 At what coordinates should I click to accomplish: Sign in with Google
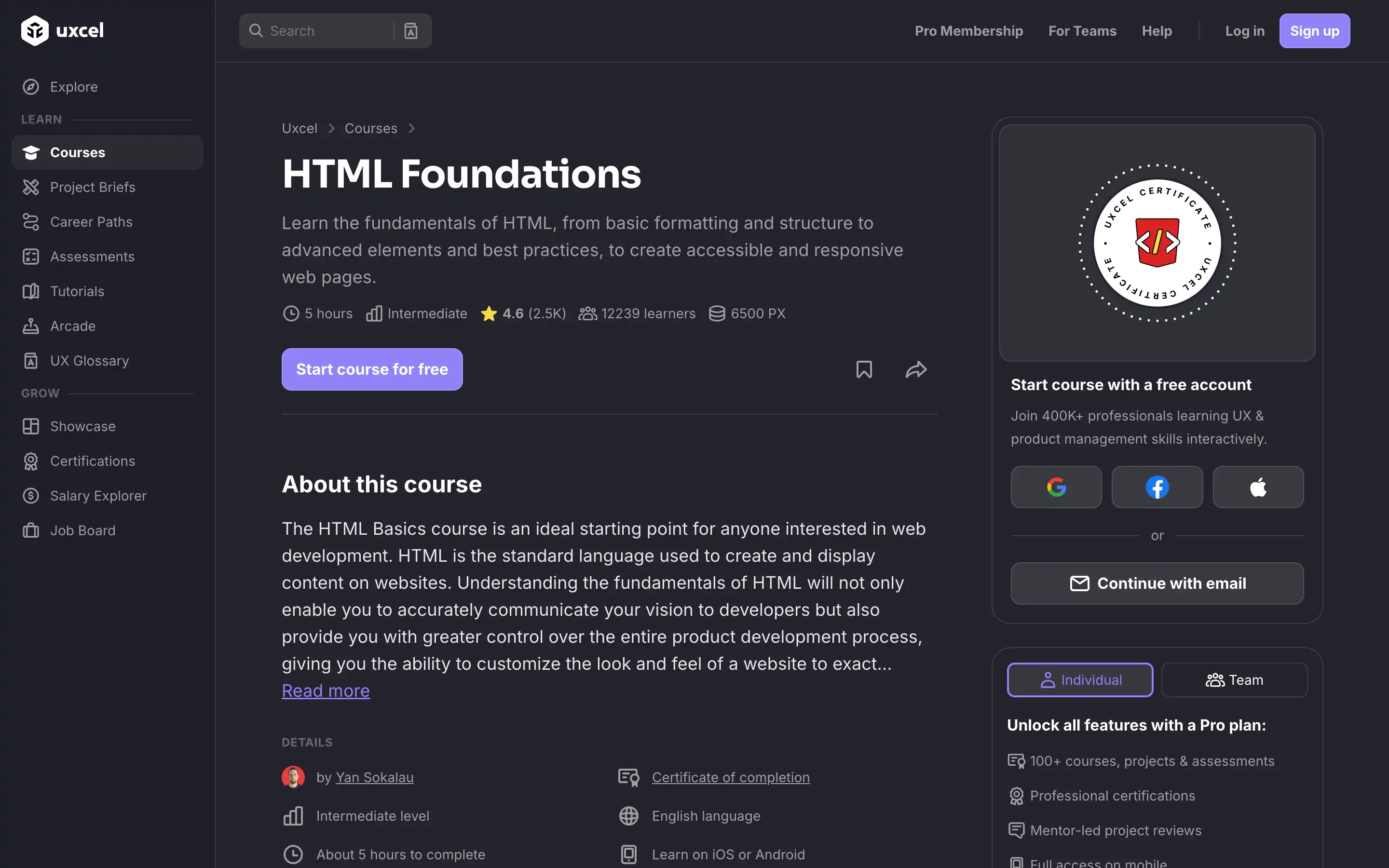(x=1056, y=487)
